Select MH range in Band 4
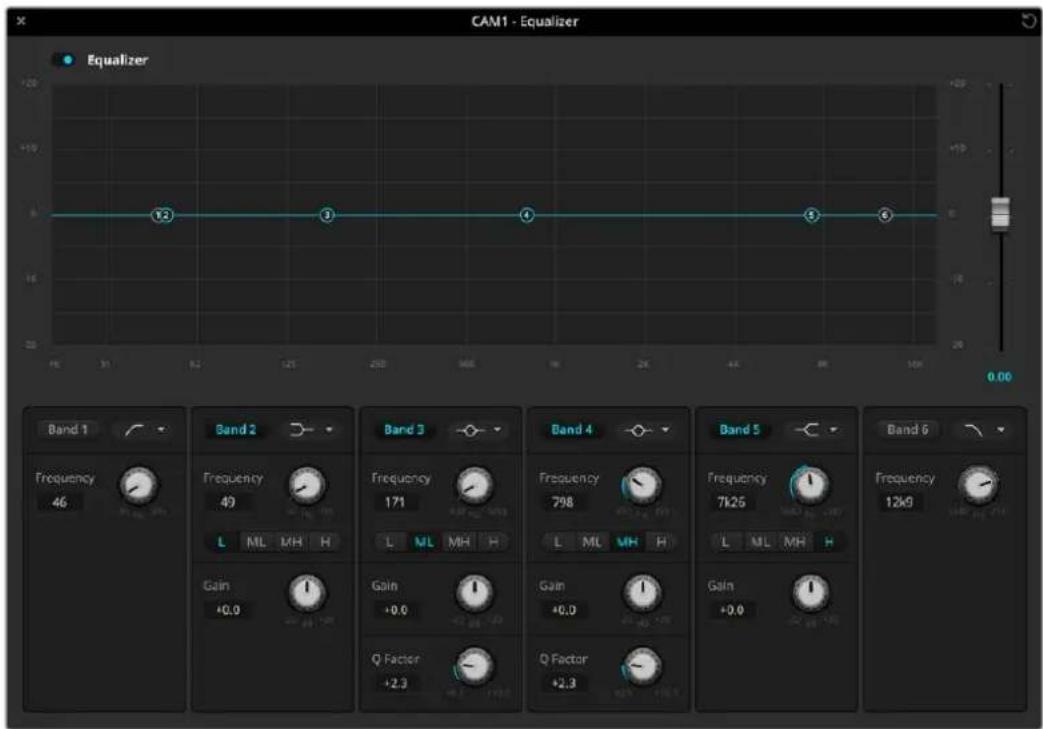The image size is (1043, 729). pyautogui.click(x=627, y=542)
